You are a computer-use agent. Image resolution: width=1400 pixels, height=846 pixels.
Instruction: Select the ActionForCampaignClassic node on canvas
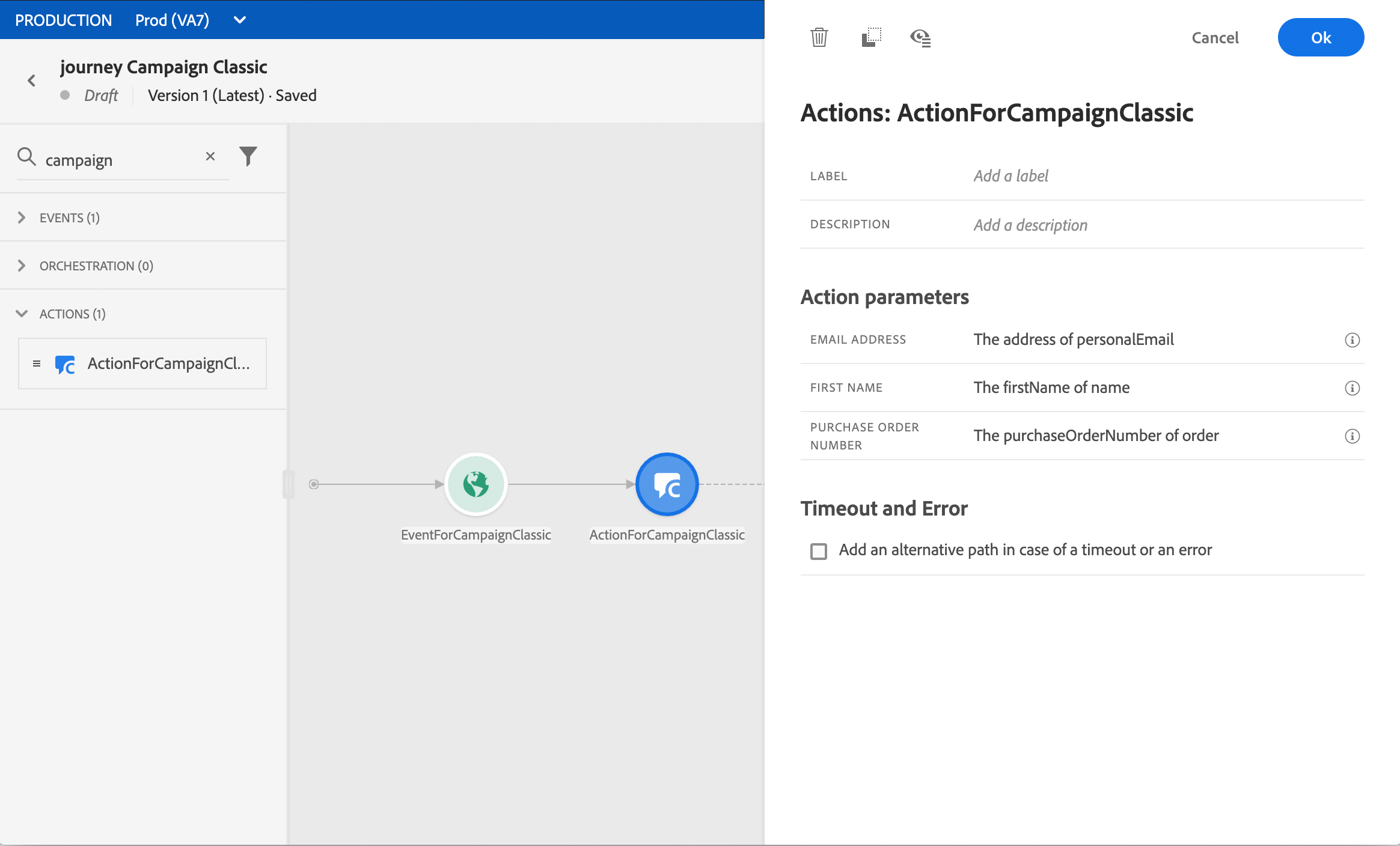pos(667,484)
